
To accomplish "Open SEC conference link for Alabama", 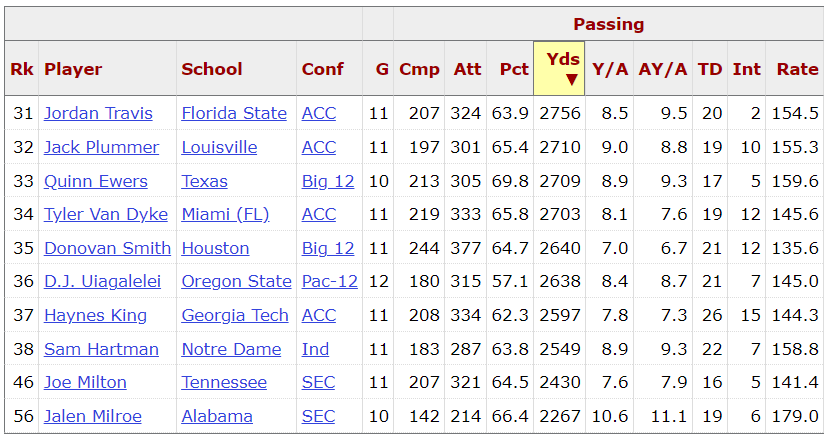I will (x=318, y=416).
